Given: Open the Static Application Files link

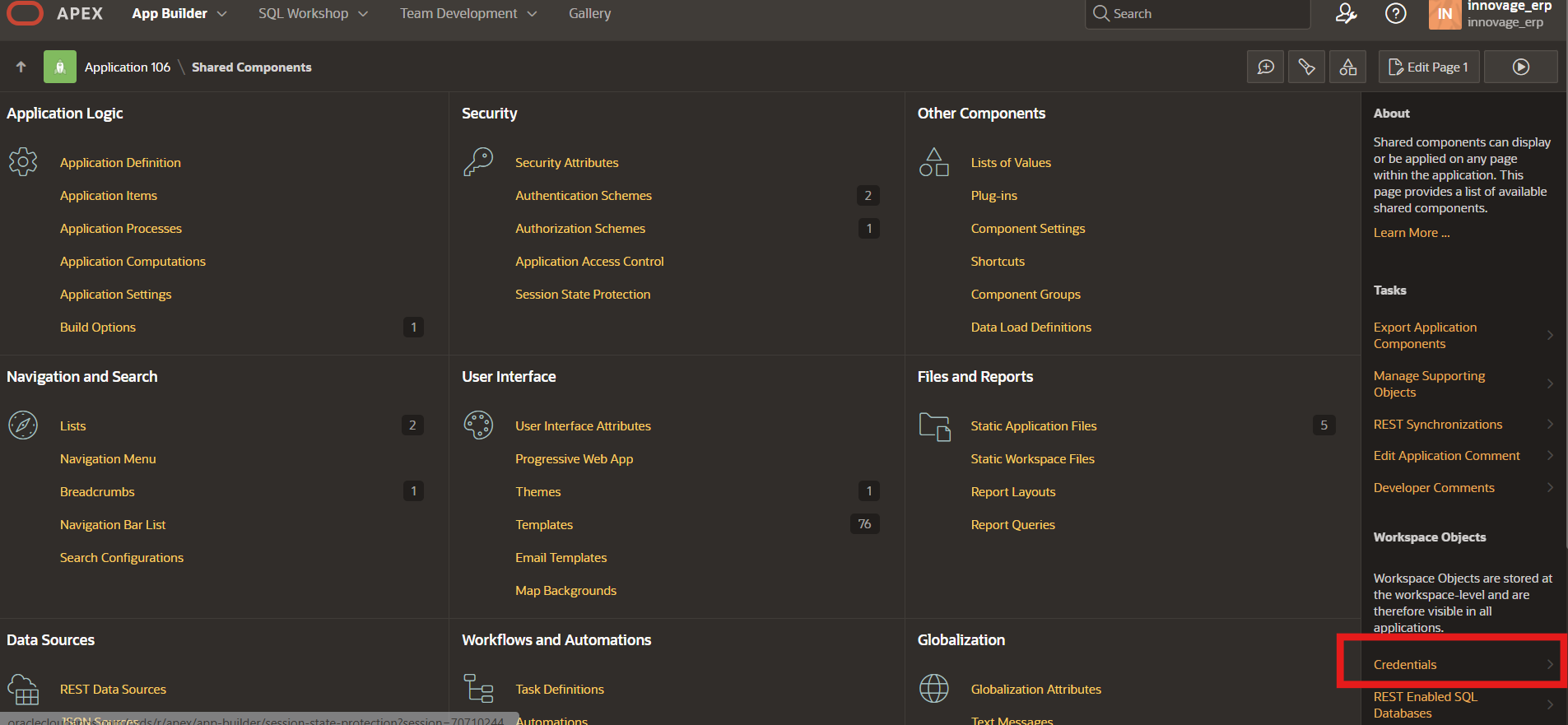Looking at the screenshot, I should click(x=1033, y=426).
